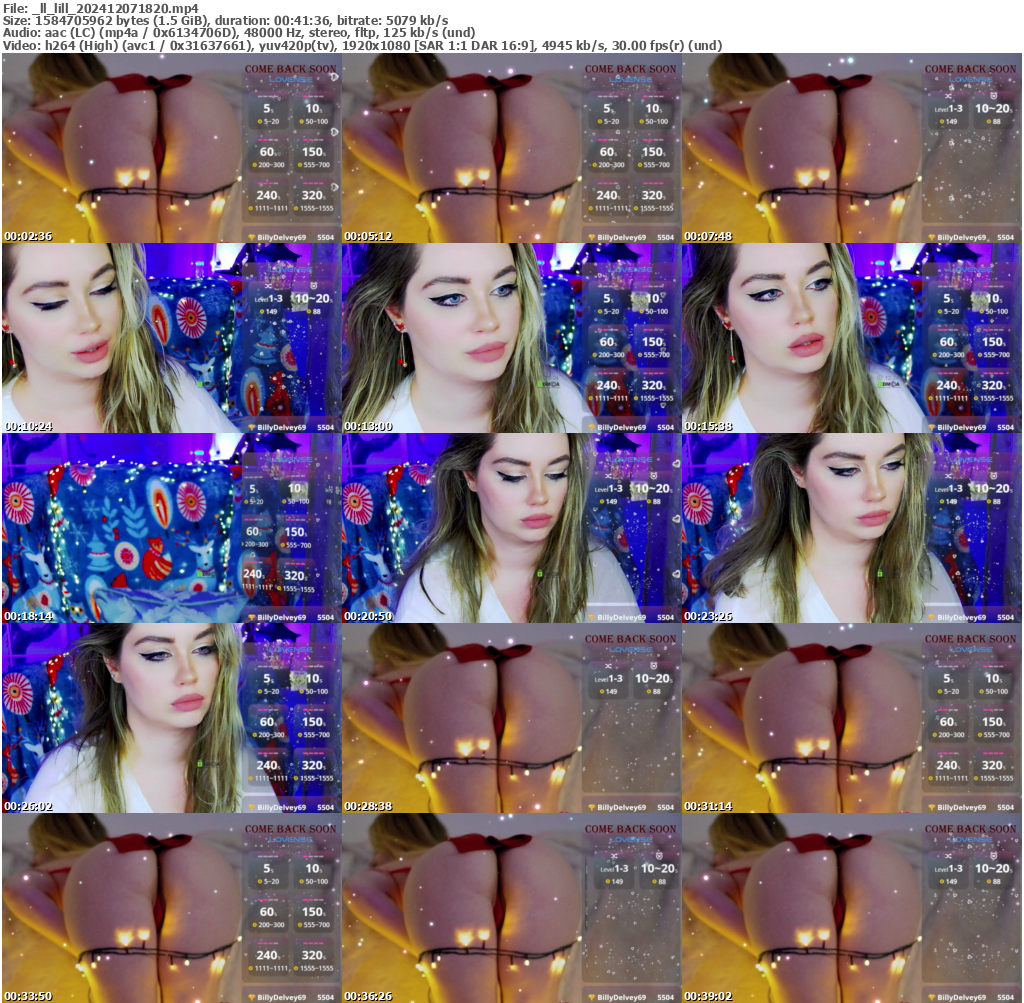Click the pink intensity bars on the 10 tile

pyautogui.click(x=312, y=96)
